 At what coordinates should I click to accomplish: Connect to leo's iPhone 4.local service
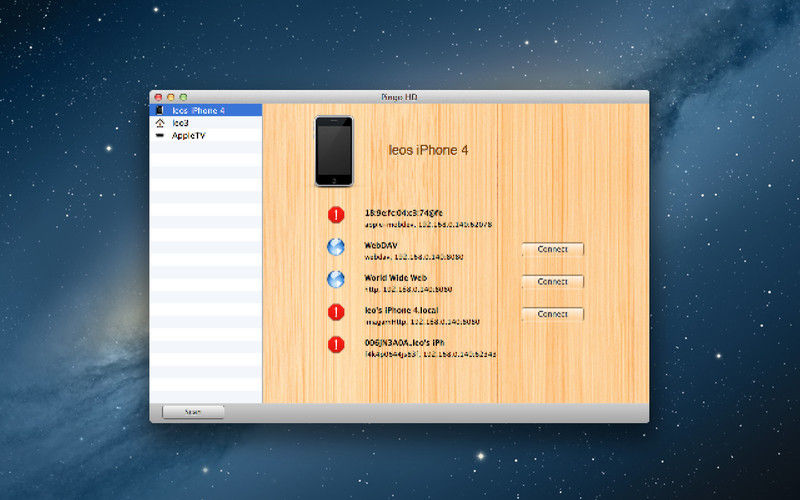(553, 314)
